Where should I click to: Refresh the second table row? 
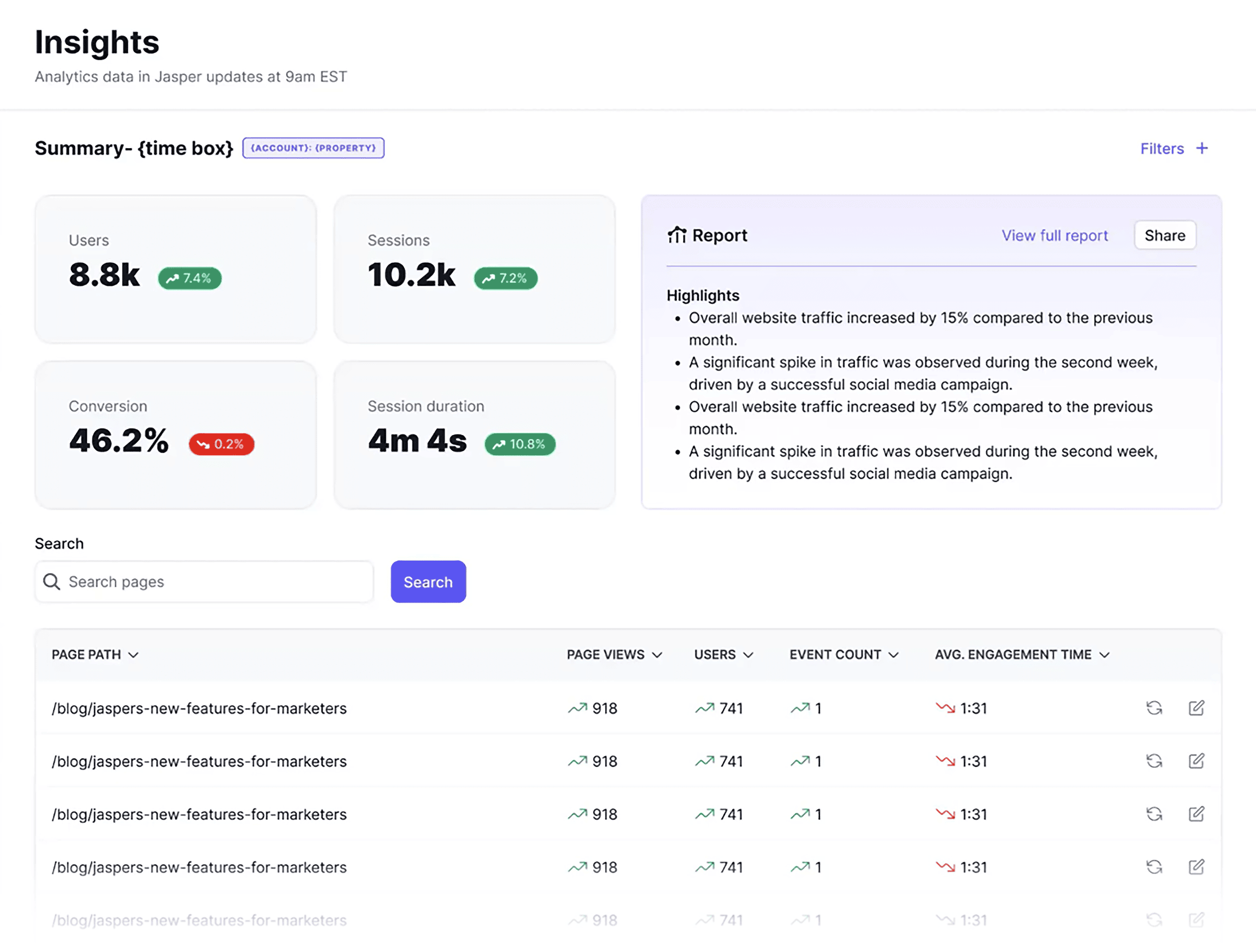tap(1154, 761)
